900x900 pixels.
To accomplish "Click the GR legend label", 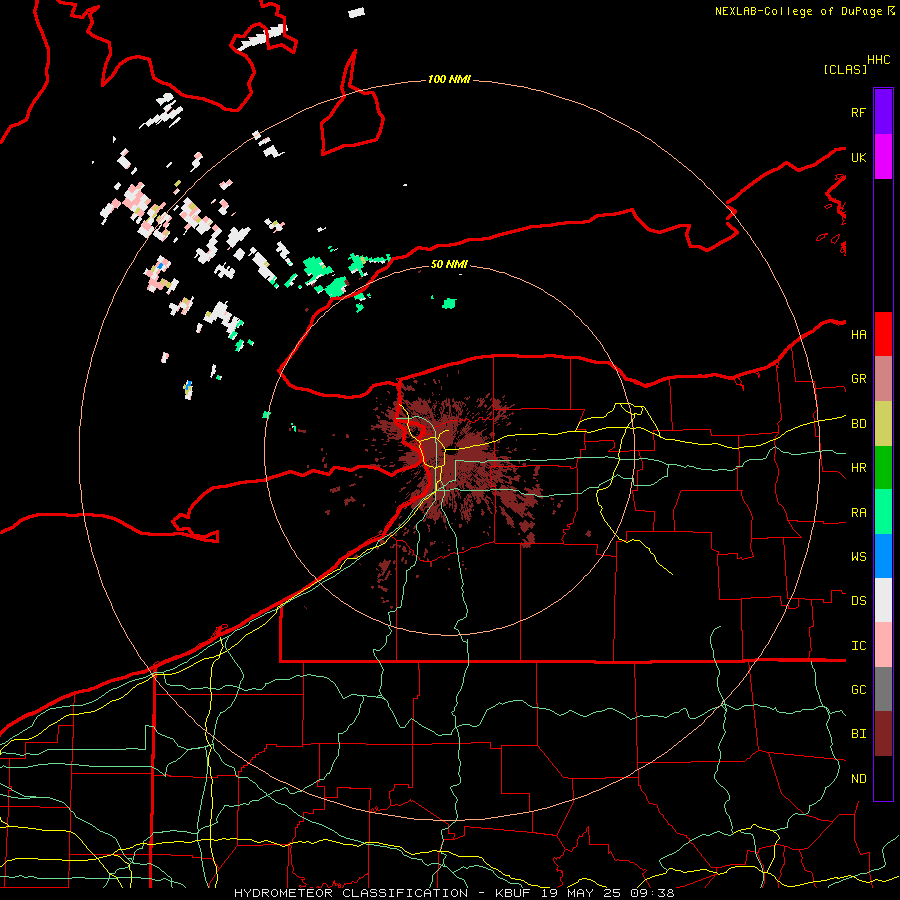I will pyautogui.click(x=858, y=379).
